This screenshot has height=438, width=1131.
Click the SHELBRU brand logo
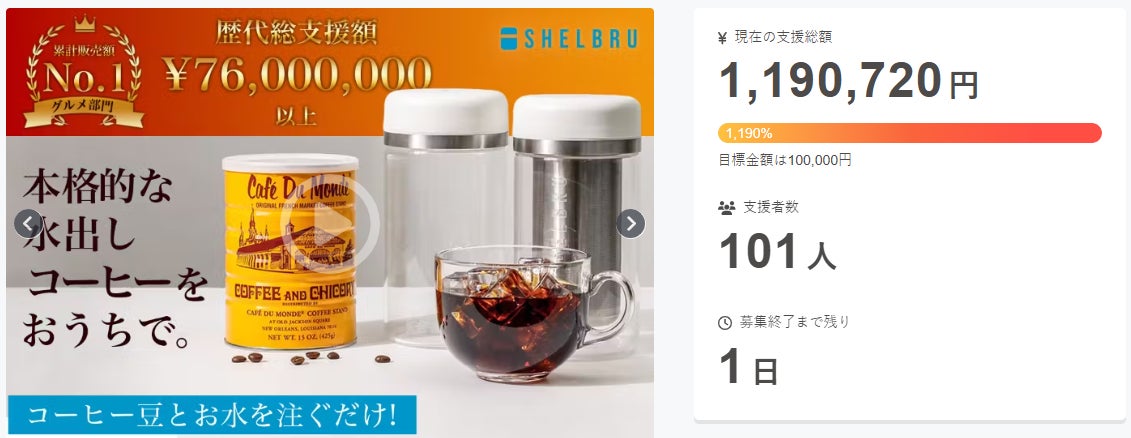[569, 38]
